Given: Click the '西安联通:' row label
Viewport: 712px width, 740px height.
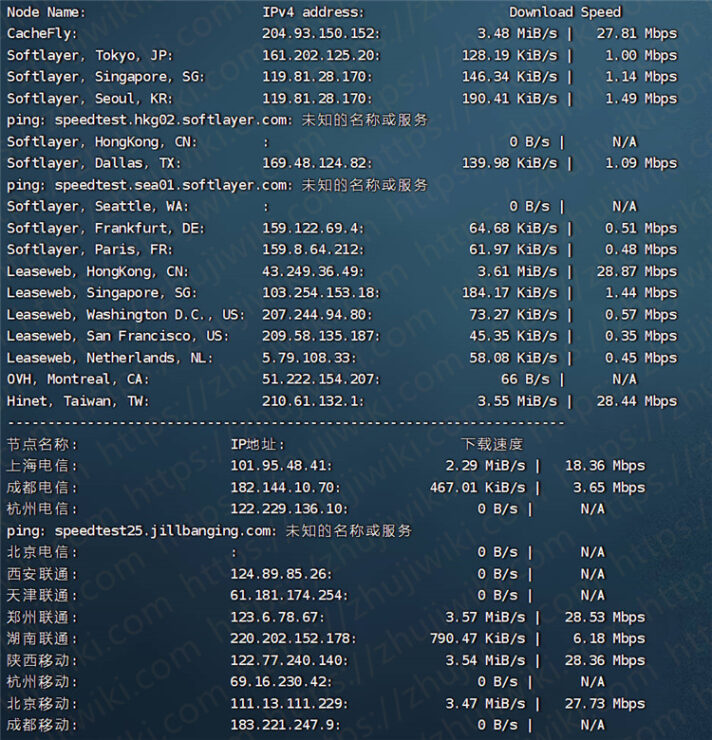Looking at the screenshot, I should [42, 574].
